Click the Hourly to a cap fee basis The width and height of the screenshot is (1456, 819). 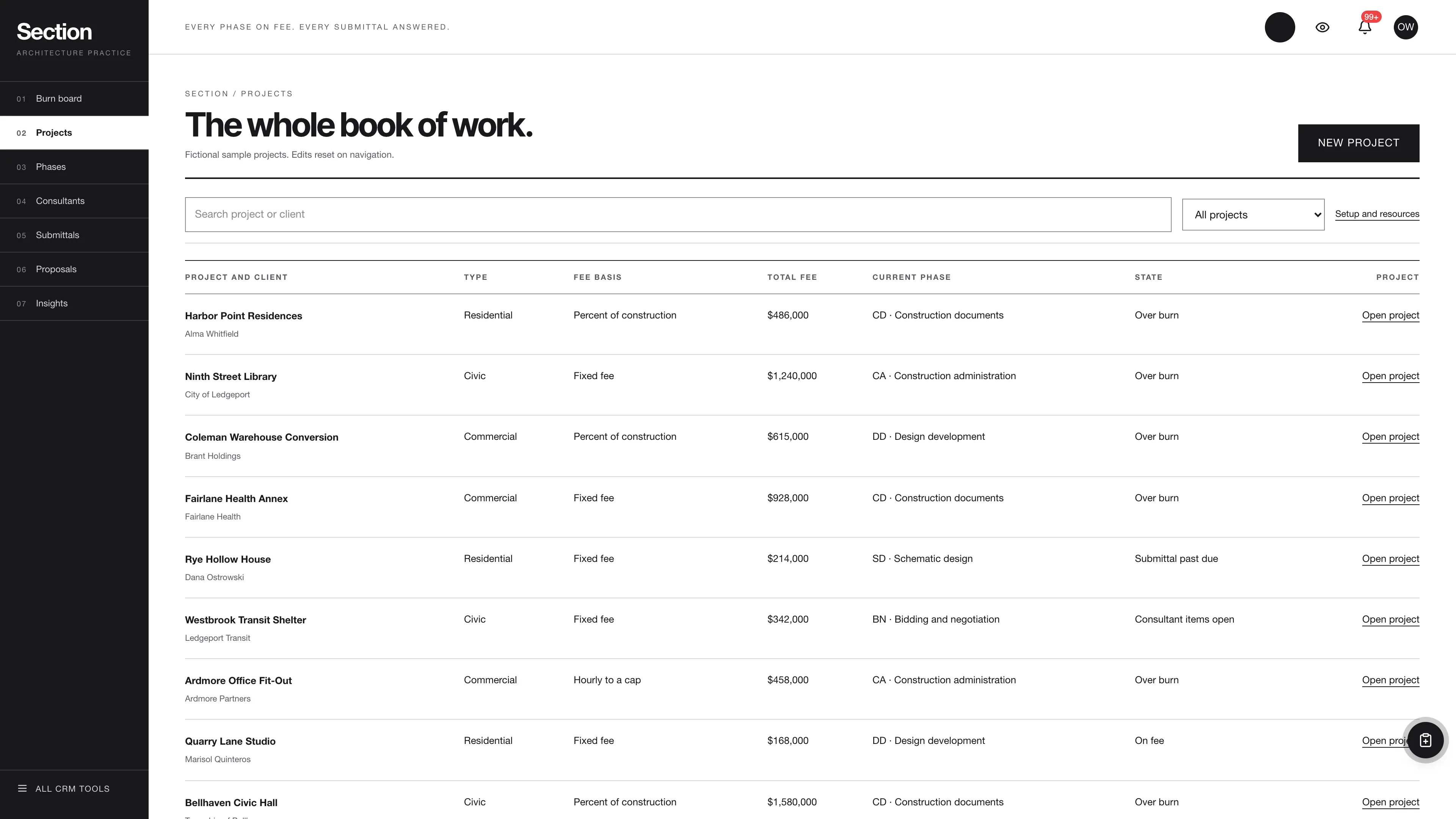tap(607, 680)
